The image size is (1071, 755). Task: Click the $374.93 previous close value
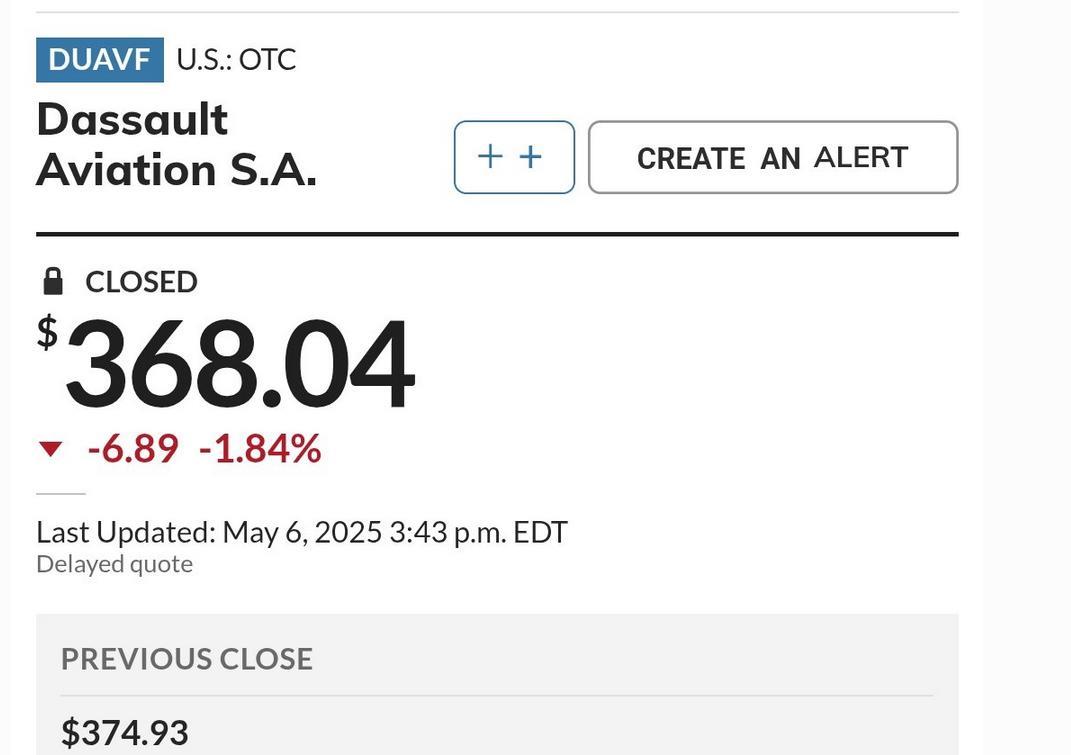125,732
